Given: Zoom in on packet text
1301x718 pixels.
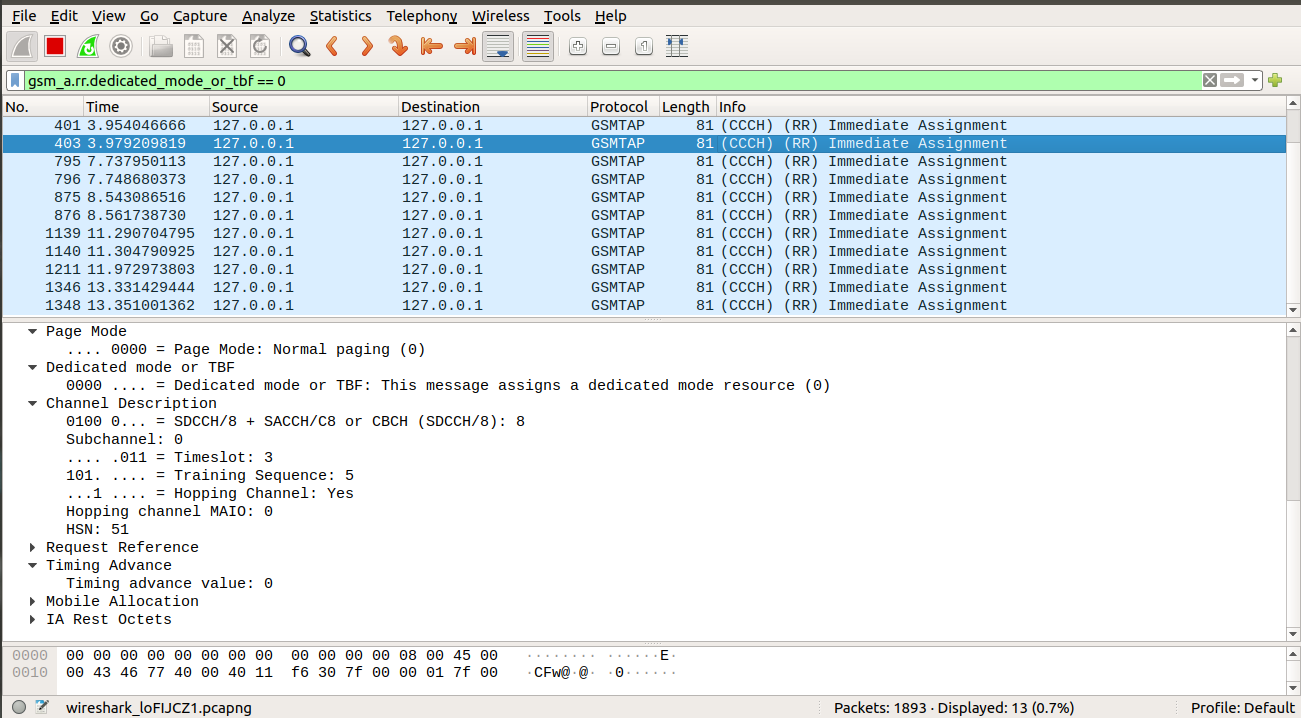Looking at the screenshot, I should [578, 46].
